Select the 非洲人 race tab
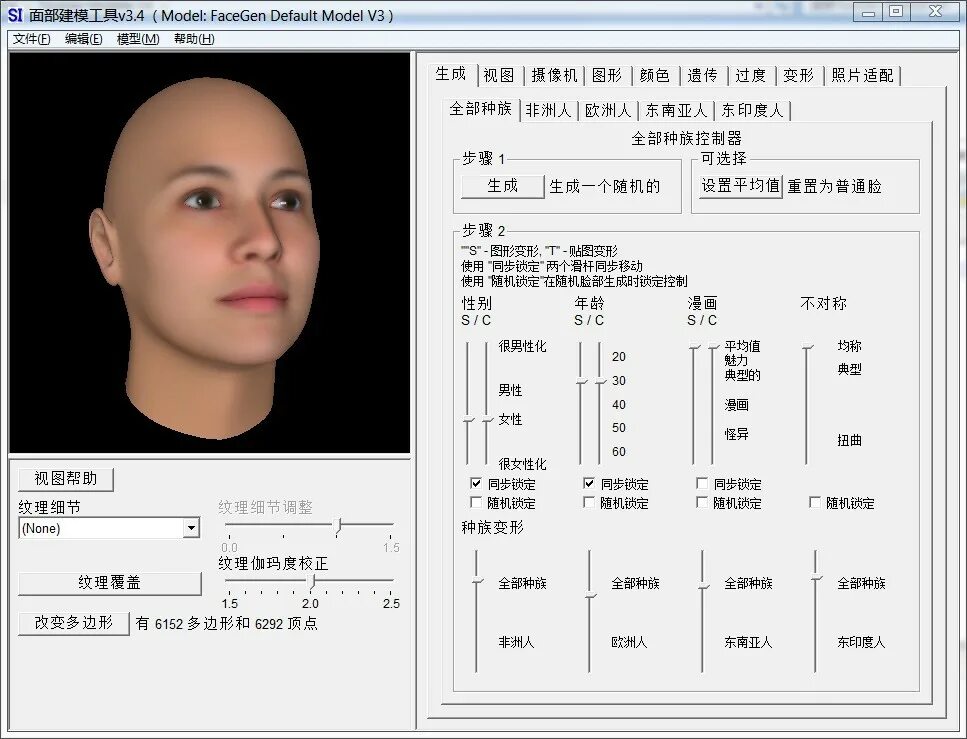 tap(546, 110)
